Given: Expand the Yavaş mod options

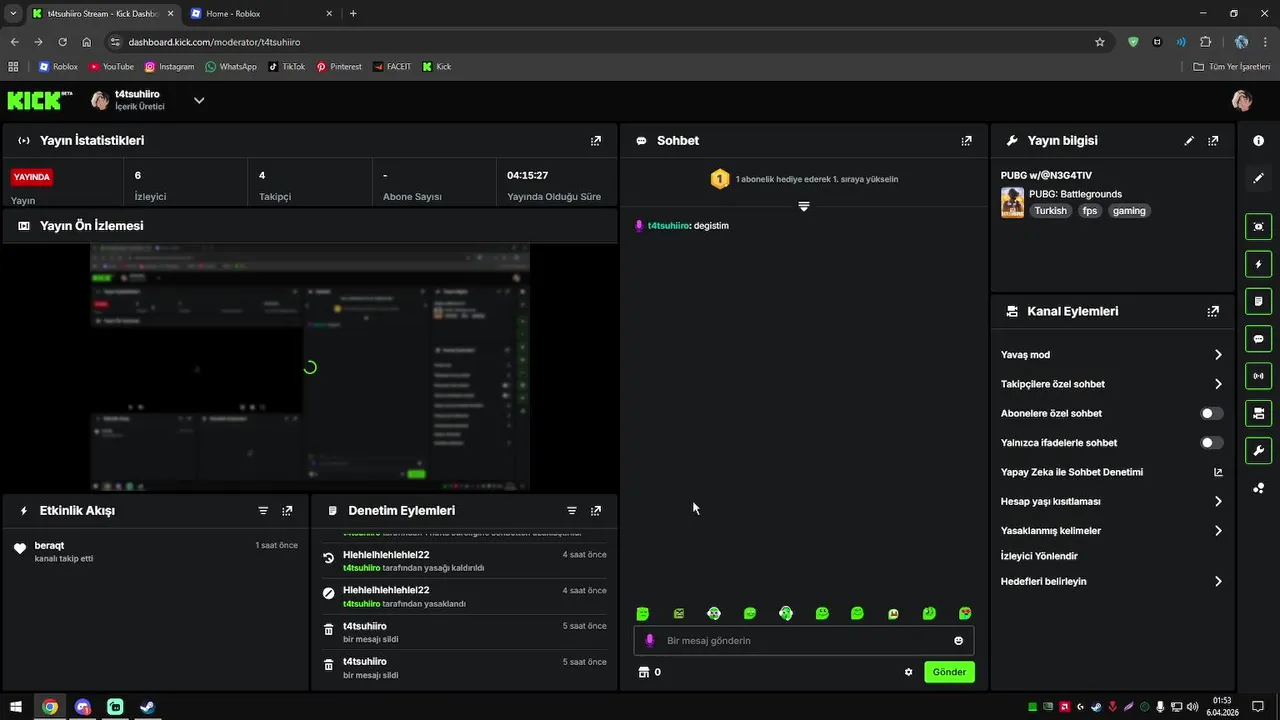Looking at the screenshot, I should tap(1218, 355).
